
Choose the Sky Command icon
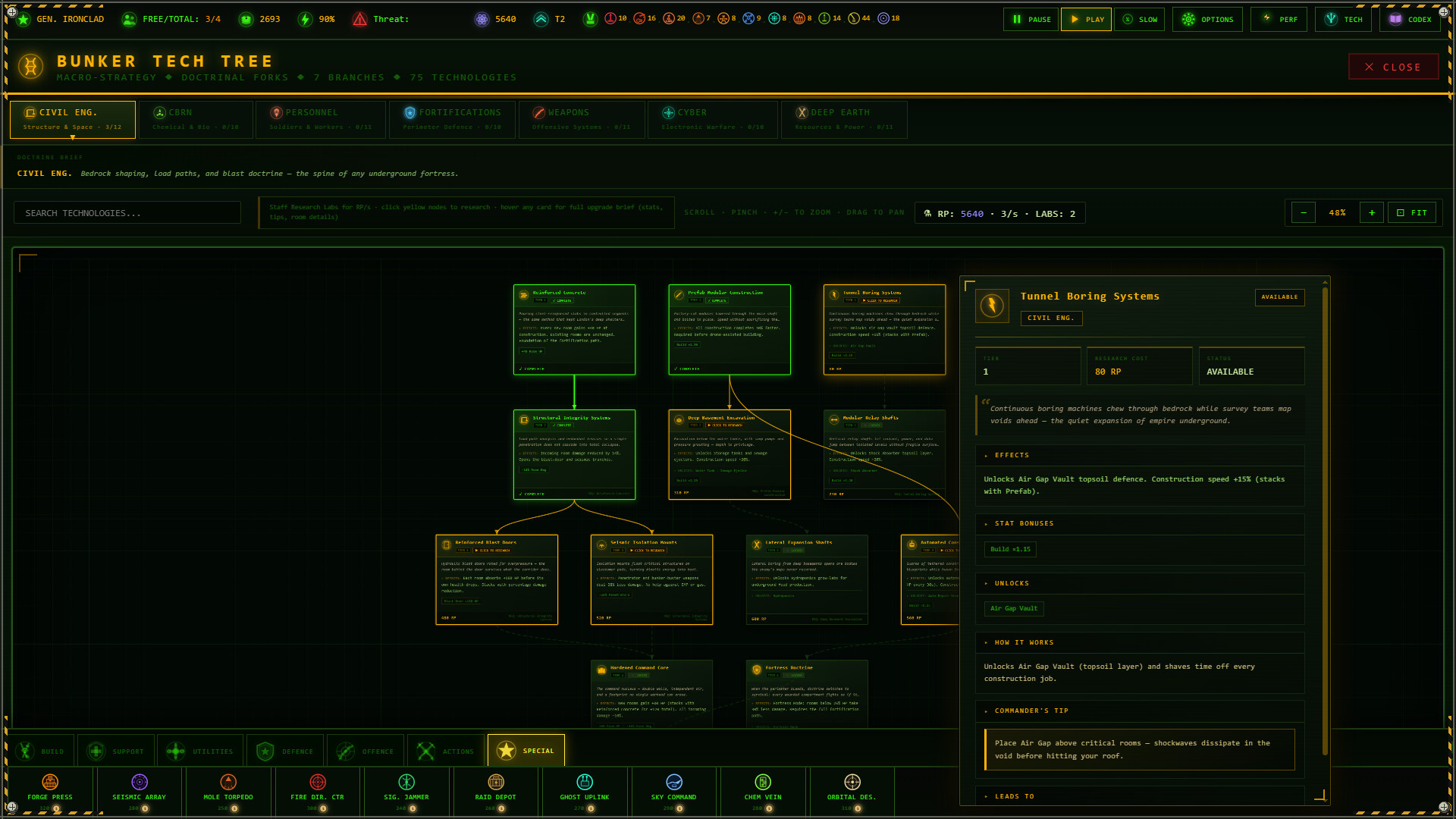pyautogui.click(x=674, y=782)
